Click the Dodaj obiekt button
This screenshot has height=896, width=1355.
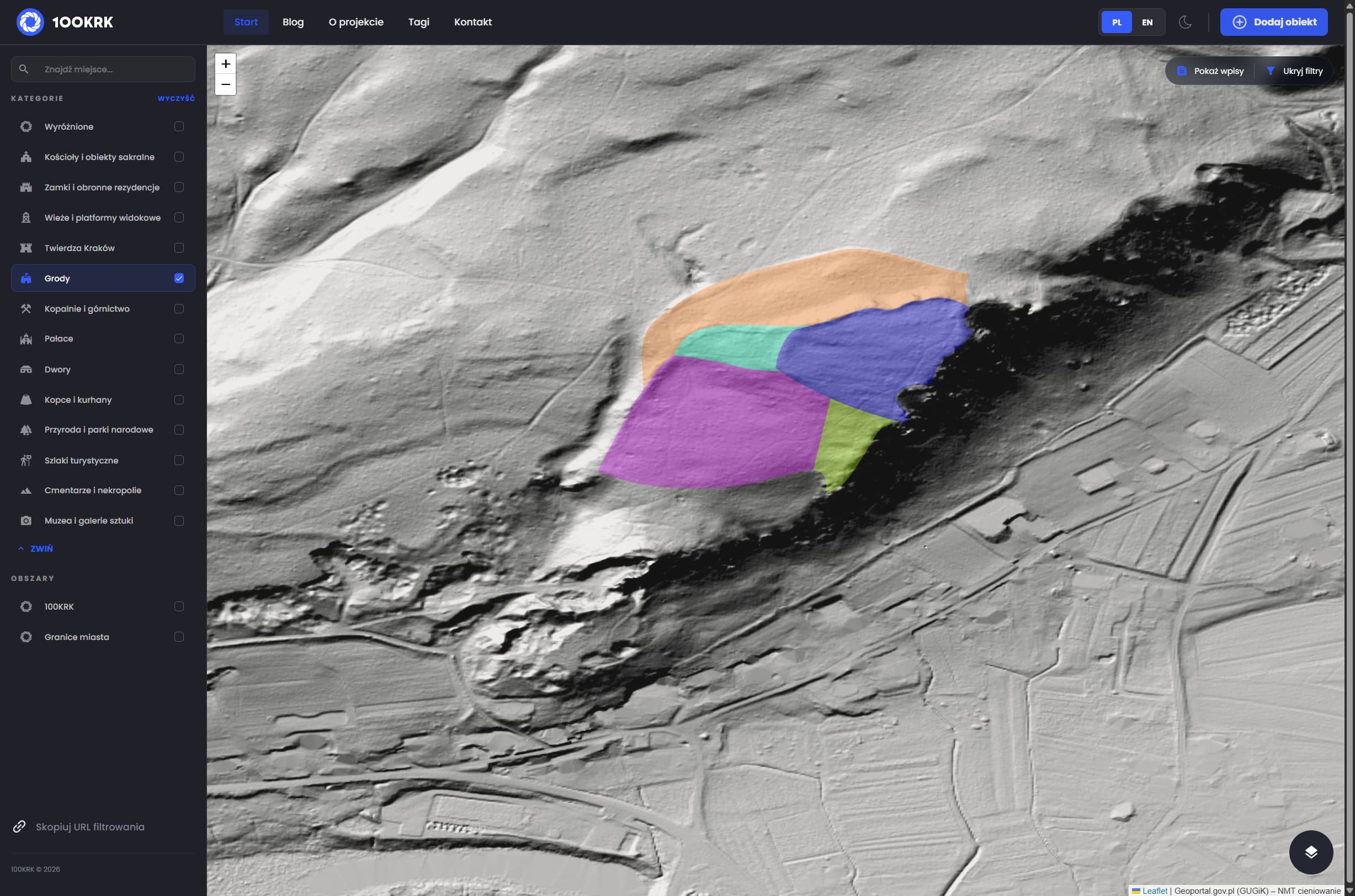click(1273, 22)
